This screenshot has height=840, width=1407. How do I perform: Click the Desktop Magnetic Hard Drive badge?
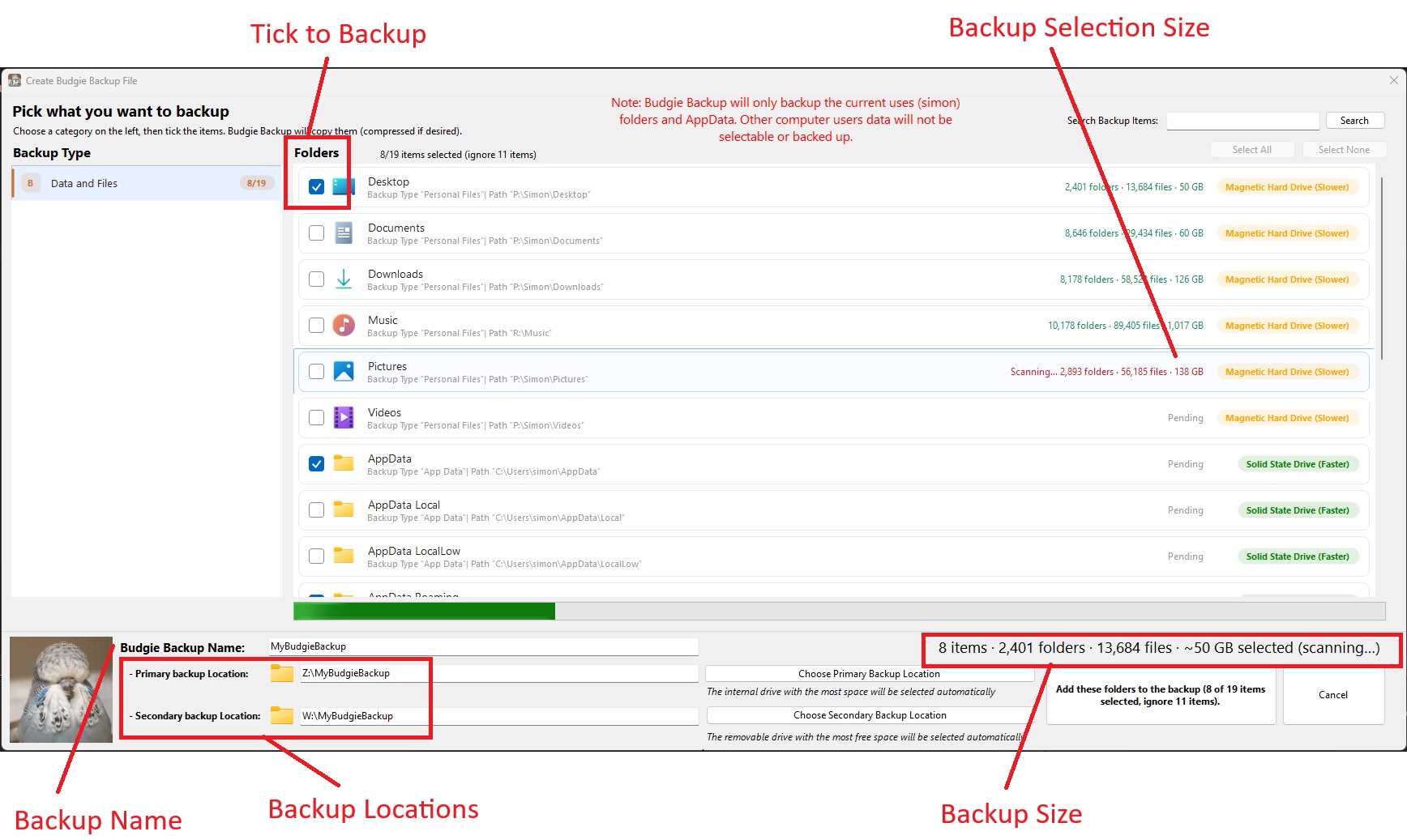(1287, 187)
